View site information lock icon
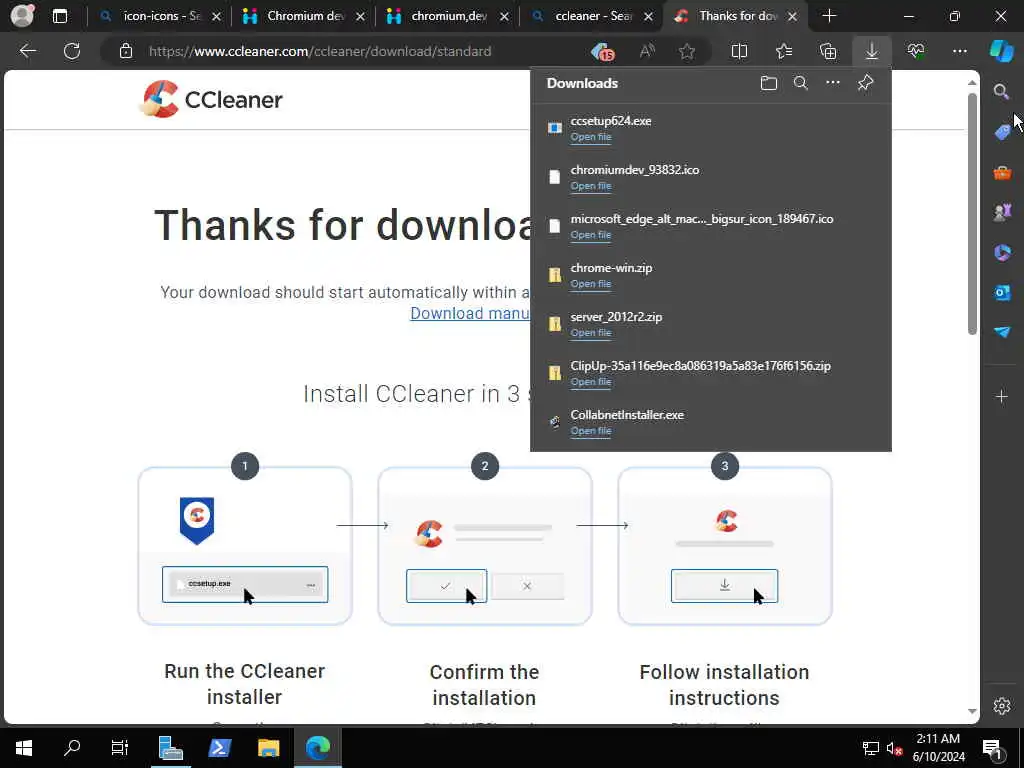This screenshot has height=768, width=1024. point(126,51)
